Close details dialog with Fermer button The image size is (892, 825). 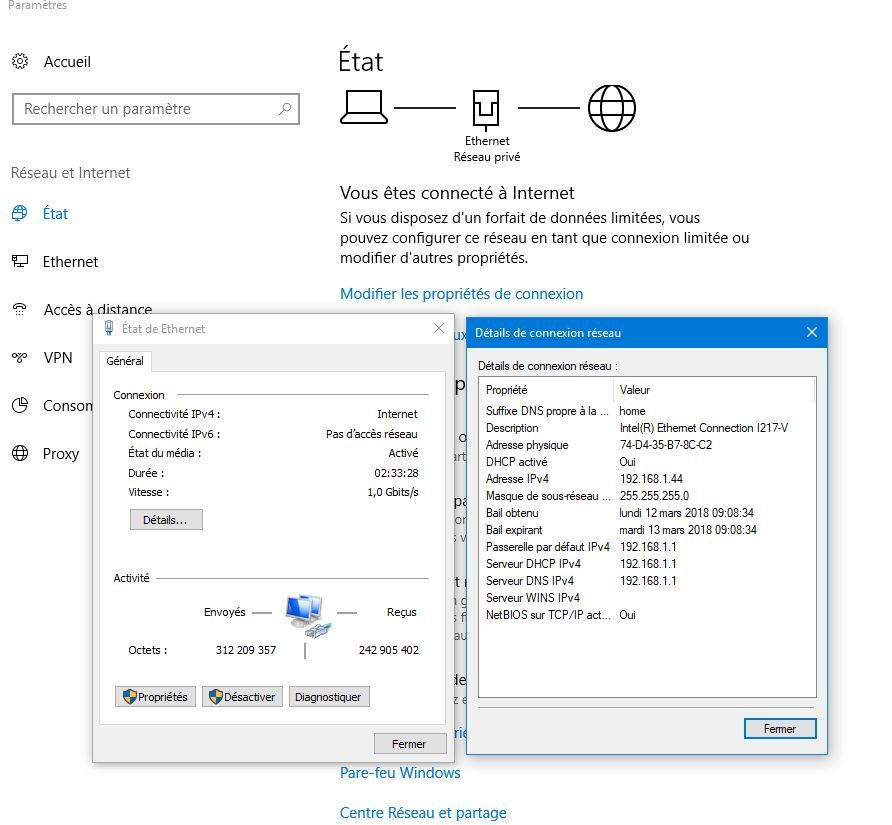[779, 729]
